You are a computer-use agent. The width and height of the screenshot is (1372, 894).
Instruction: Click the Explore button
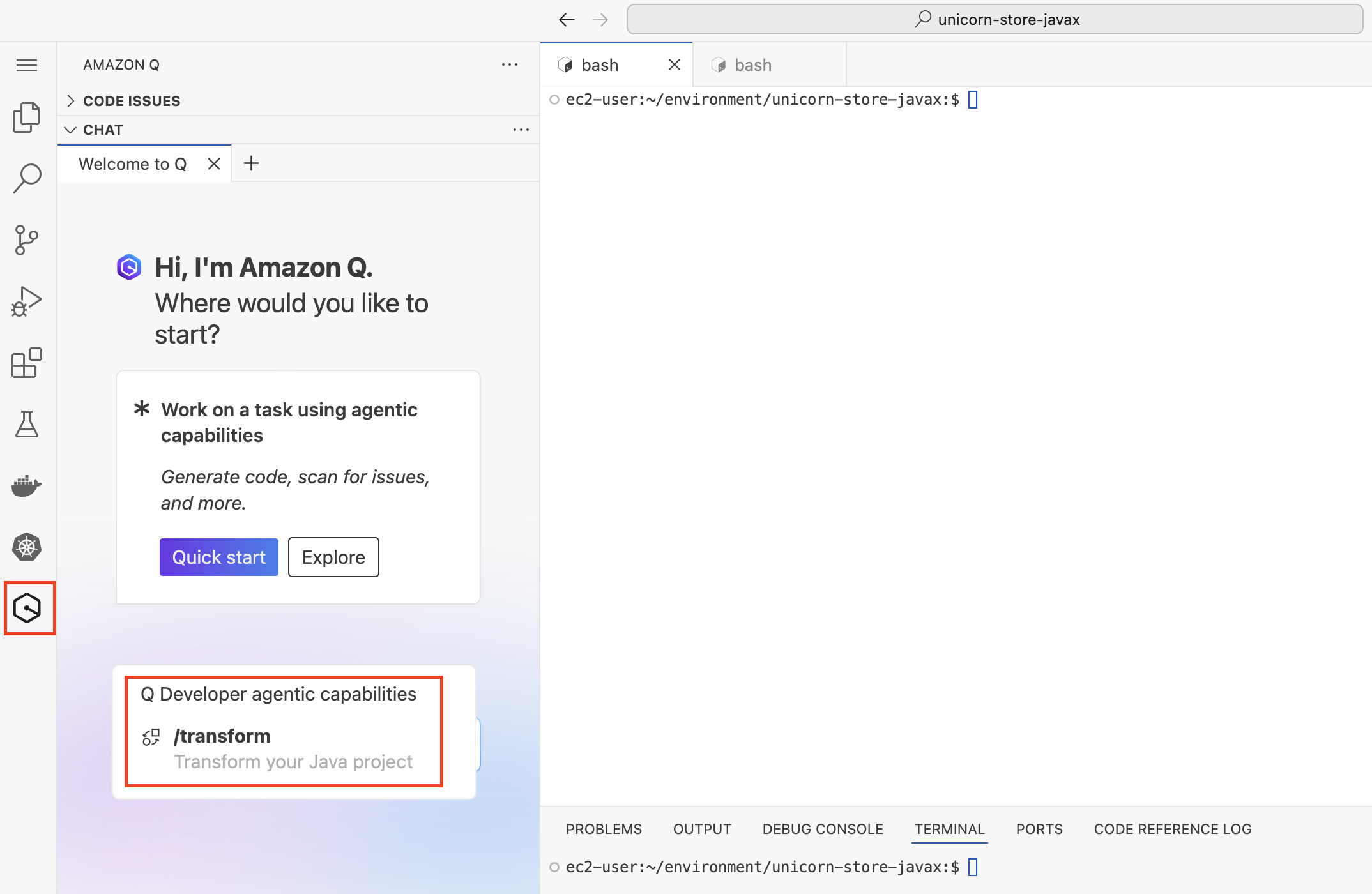click(x=333, y=557)
